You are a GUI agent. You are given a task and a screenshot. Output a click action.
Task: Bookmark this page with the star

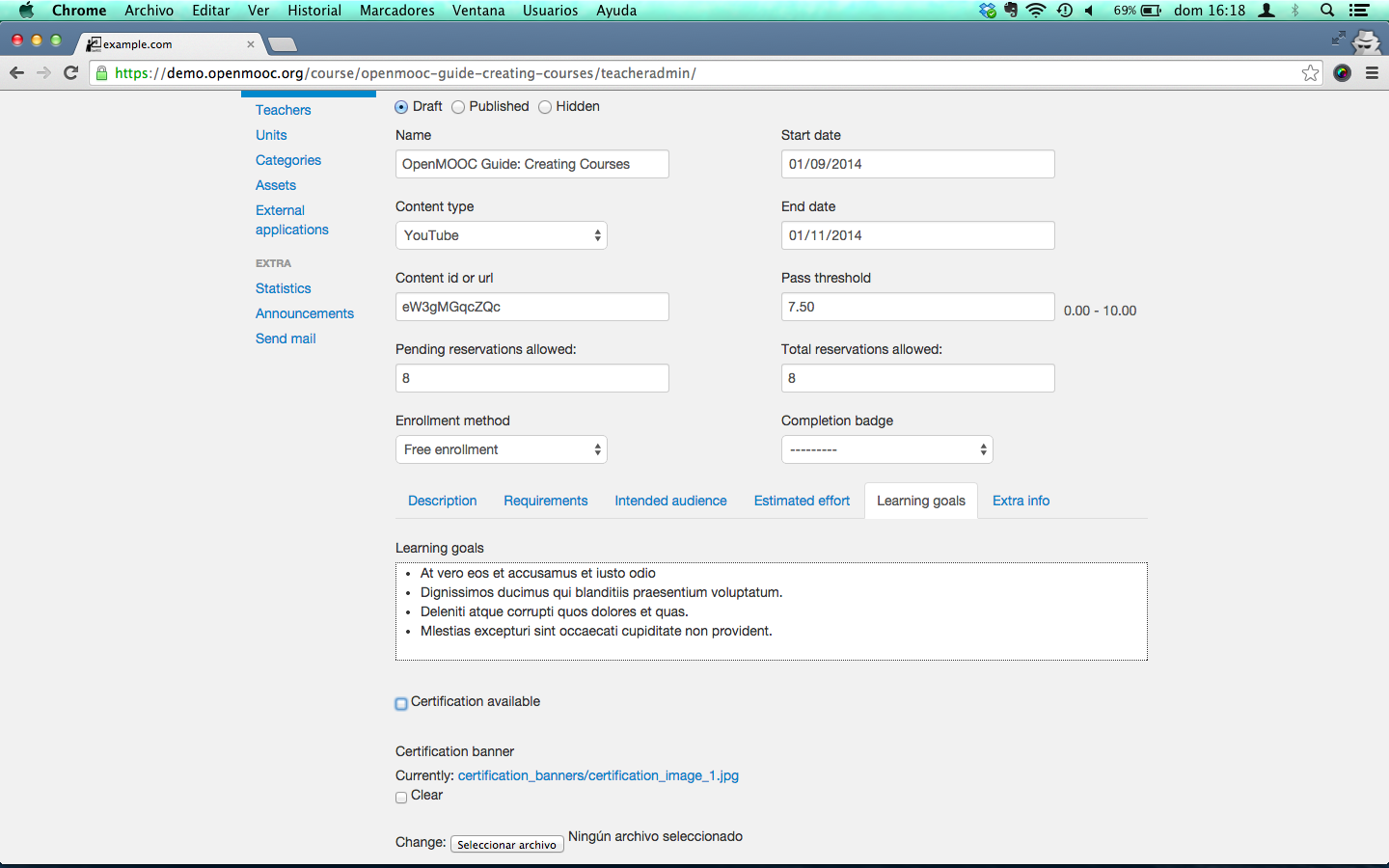pos(1310,72)
